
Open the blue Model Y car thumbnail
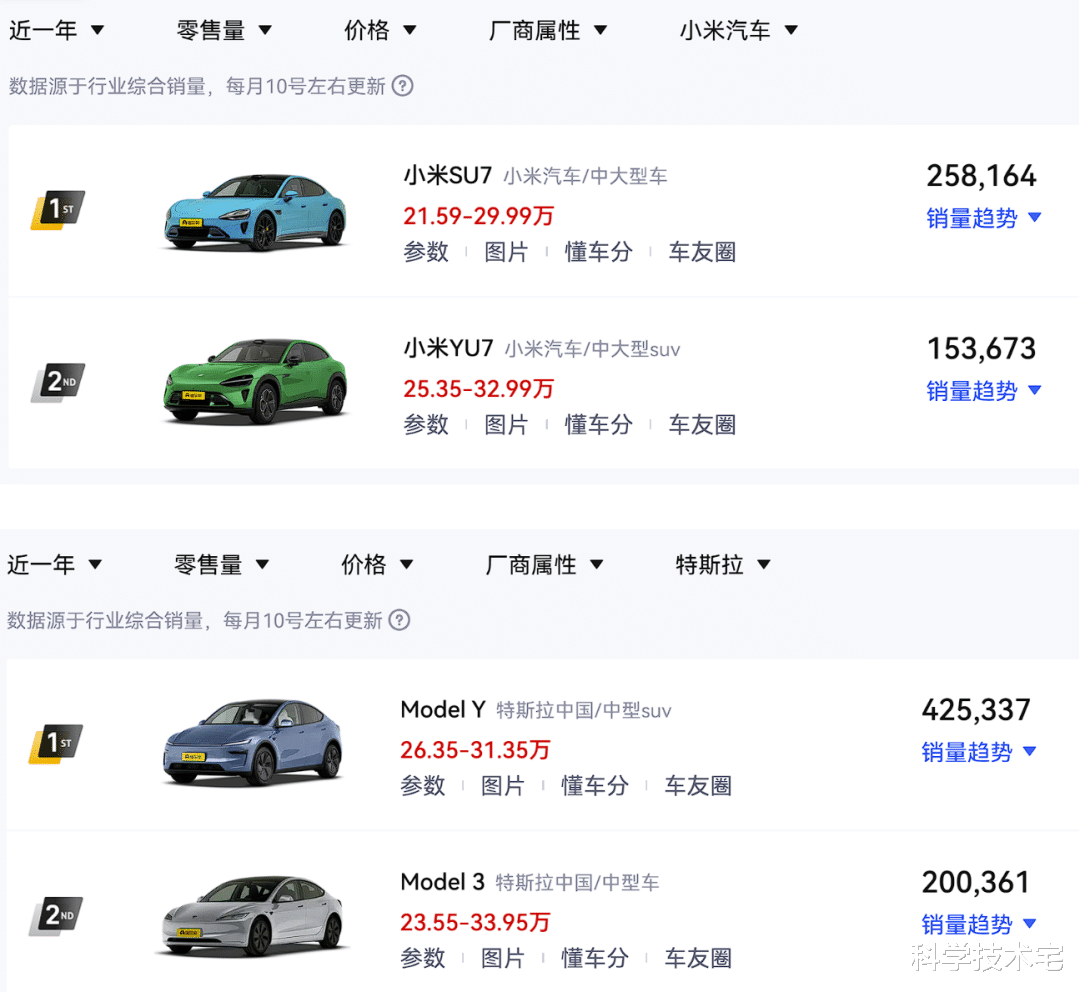click(253, 743)
